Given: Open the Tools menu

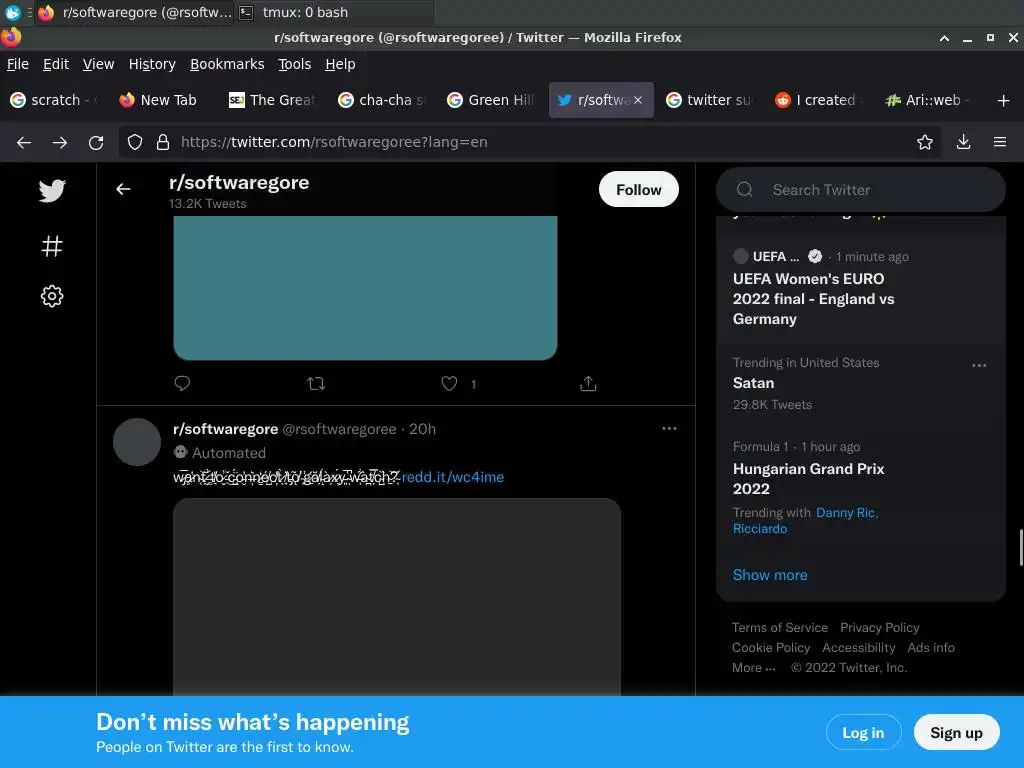Looking at the screenshot, I should pos(295,64).
